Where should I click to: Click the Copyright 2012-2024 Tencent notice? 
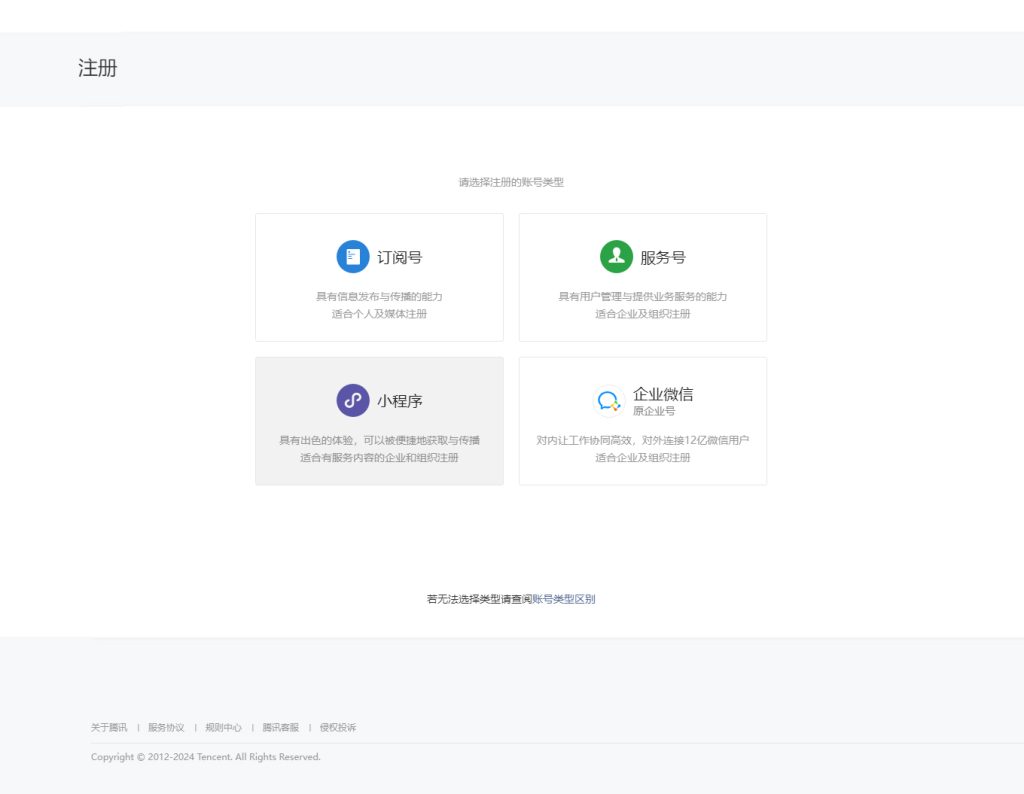206,757
